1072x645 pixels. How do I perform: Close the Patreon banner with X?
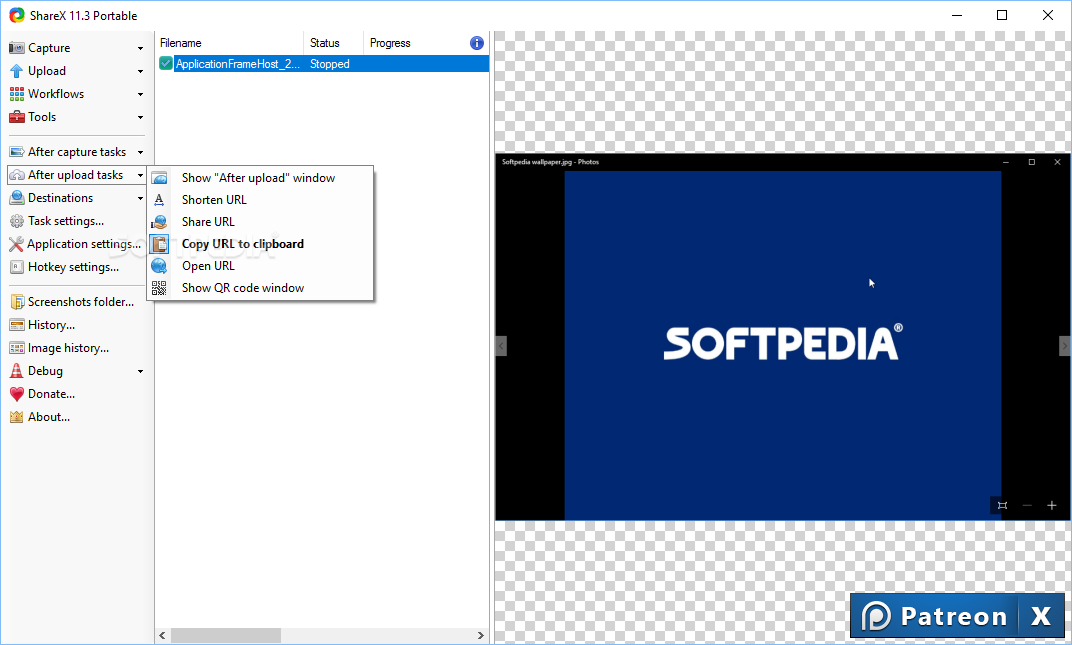(1041, 616)
